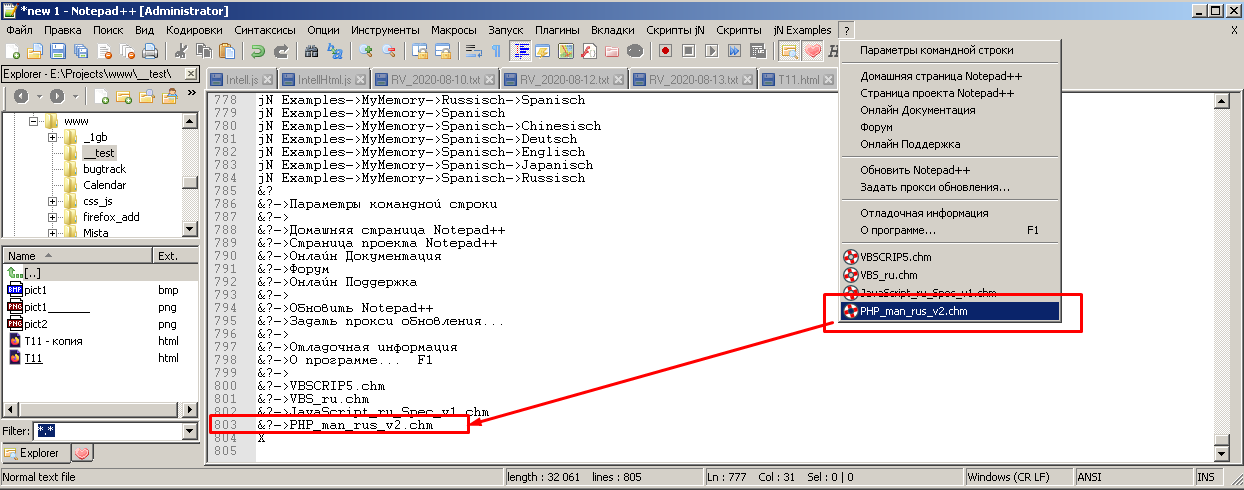The height and width of the screenshot is (490, 1244).
Task: Expand the css_js folder node
Action: 52,201
